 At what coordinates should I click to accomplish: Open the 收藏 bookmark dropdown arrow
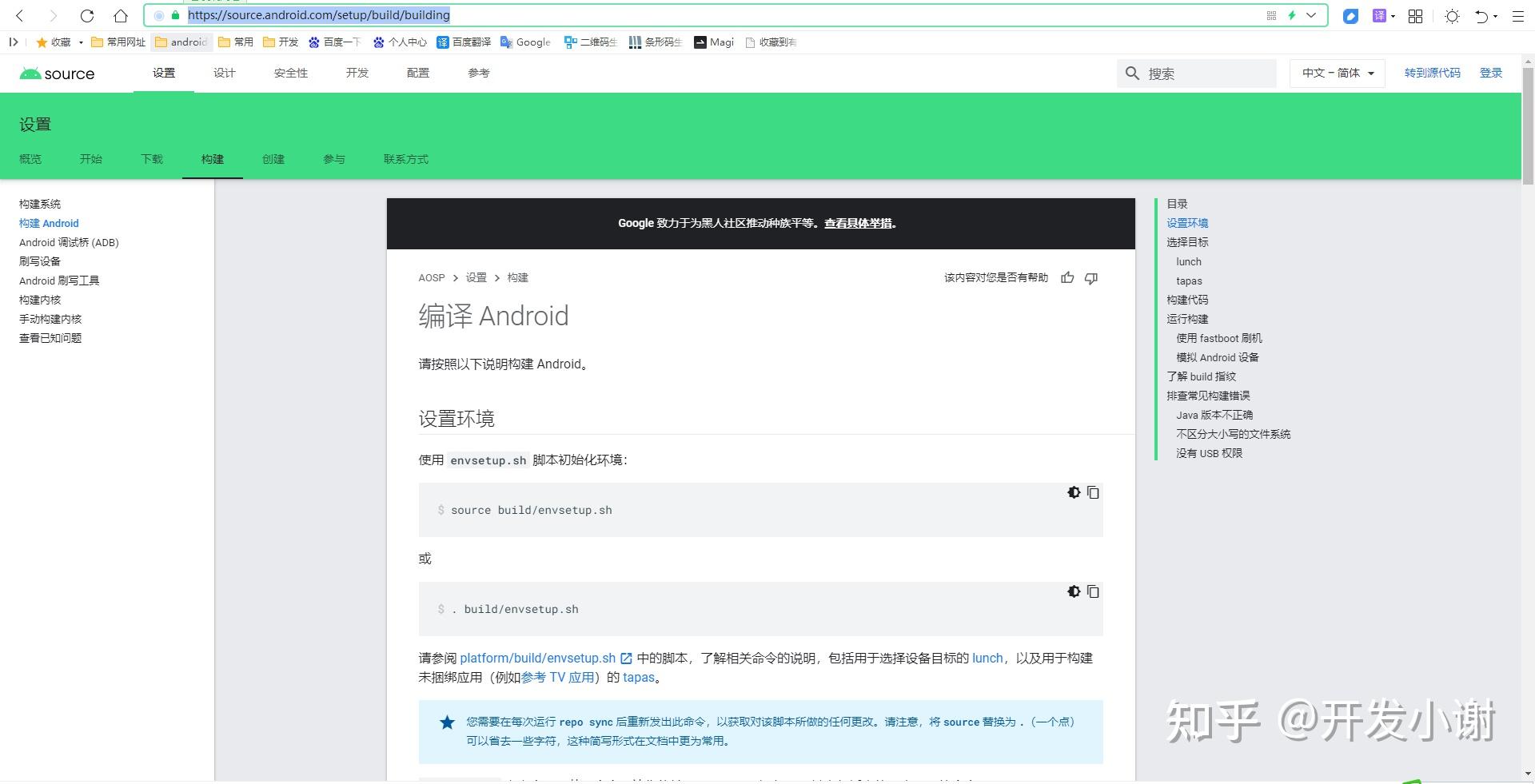pyautogui.click(x=80, y=42)
